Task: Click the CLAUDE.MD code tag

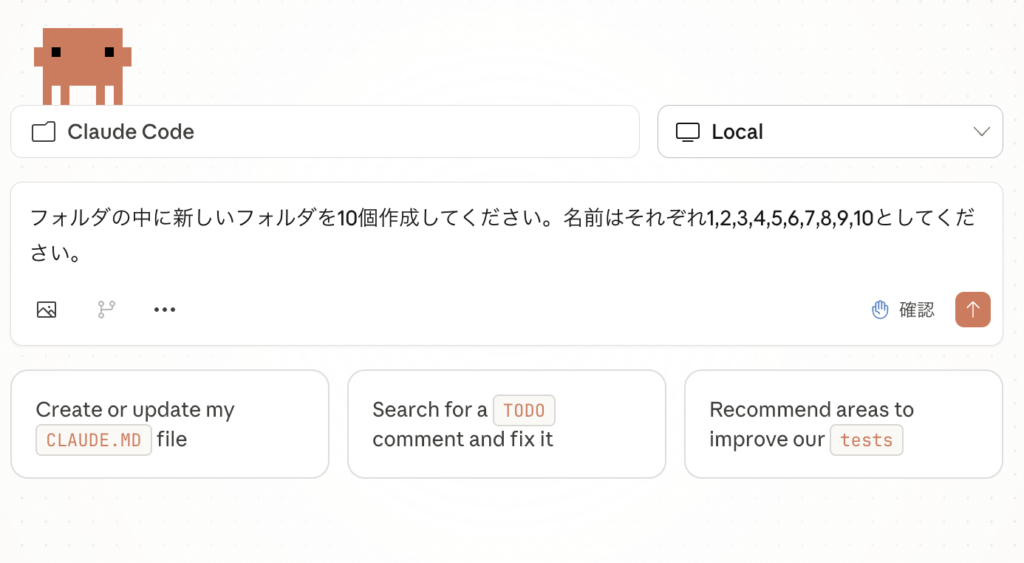Action: coord(94,440)
